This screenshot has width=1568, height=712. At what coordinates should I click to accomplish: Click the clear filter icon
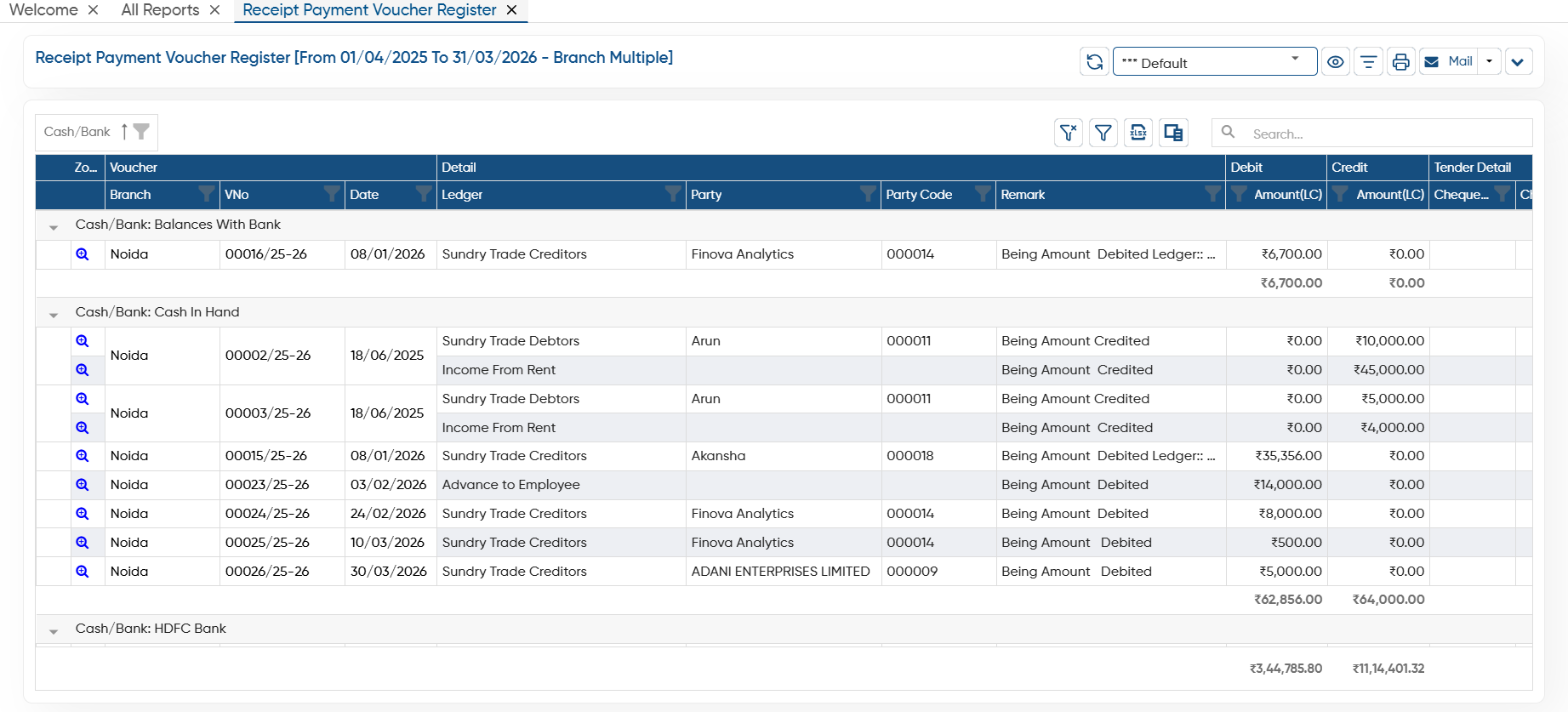point(1069,133)
